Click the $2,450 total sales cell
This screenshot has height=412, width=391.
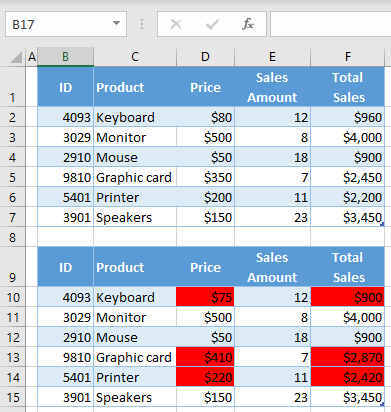348,177
